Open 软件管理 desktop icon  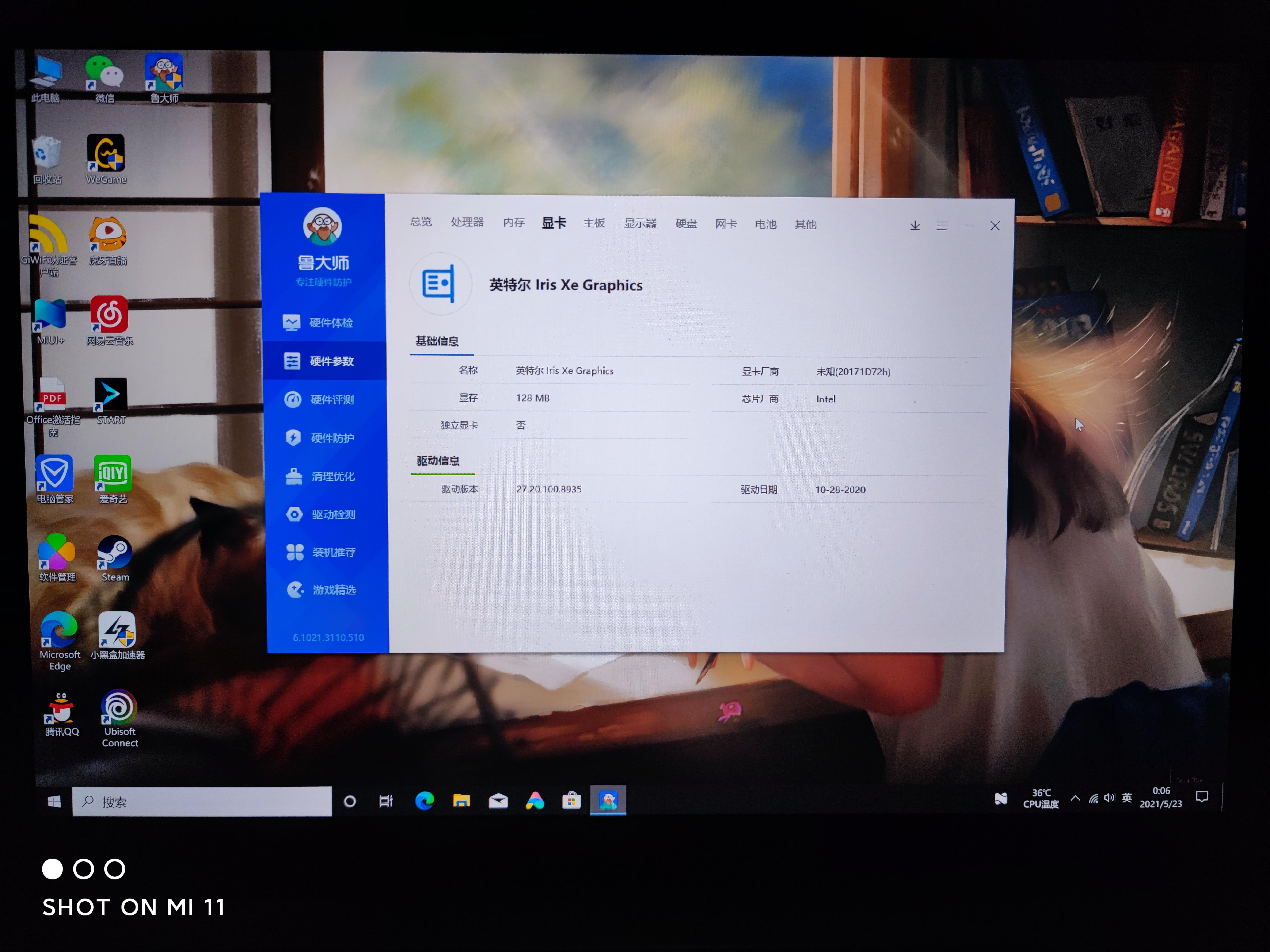(x=57, y=558)
